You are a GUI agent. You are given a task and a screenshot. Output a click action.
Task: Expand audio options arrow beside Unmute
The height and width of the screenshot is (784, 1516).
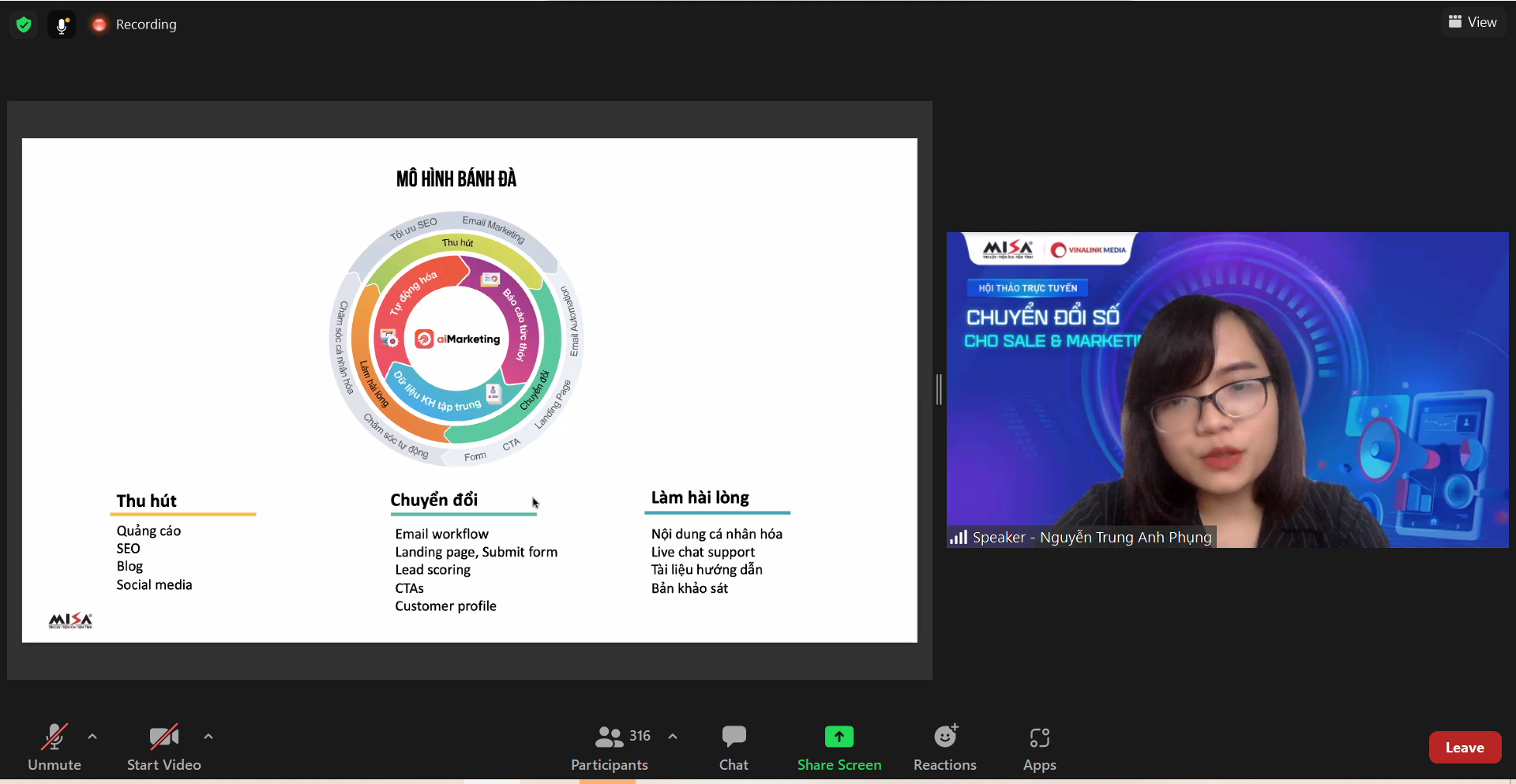[92, 737]
